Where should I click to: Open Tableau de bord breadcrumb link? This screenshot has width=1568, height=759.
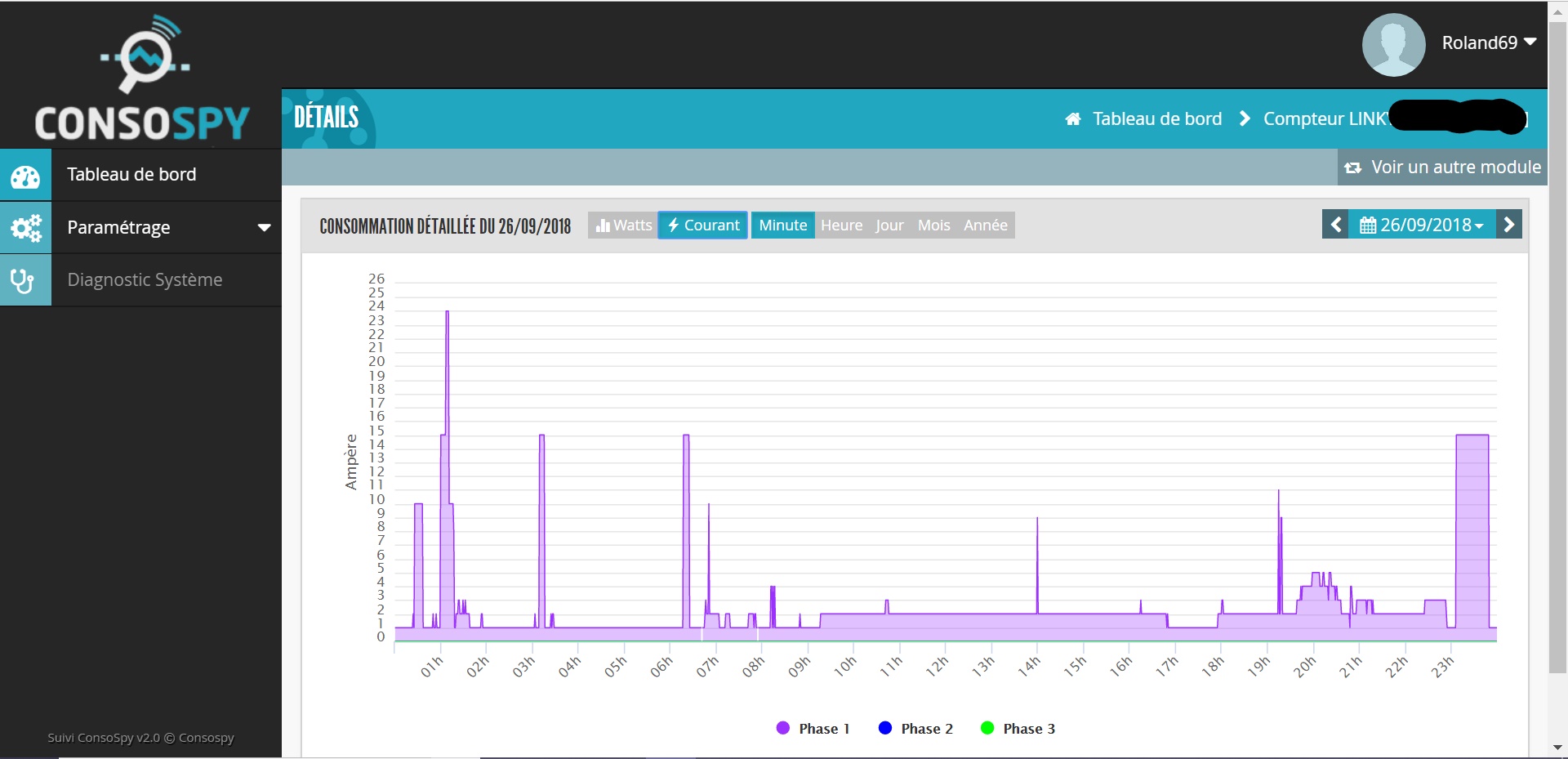[1157, 119]
